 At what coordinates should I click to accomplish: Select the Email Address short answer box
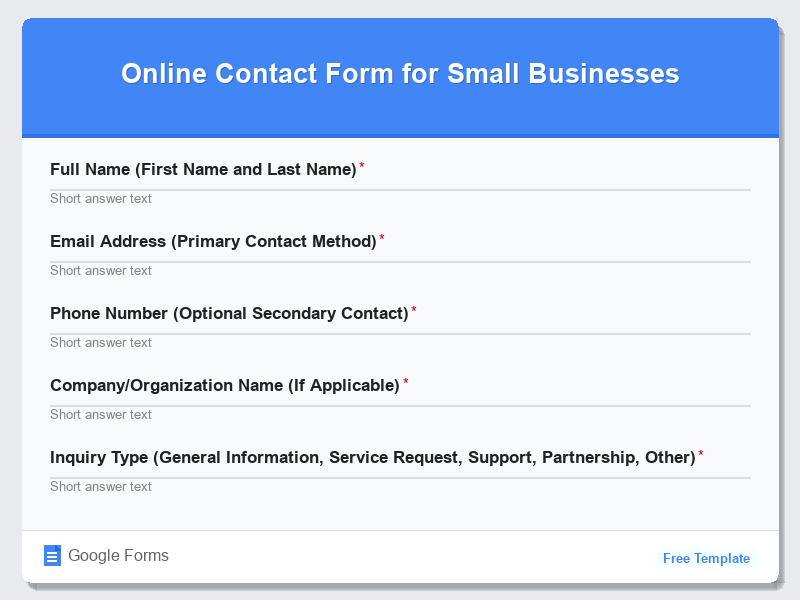[400, 270]
